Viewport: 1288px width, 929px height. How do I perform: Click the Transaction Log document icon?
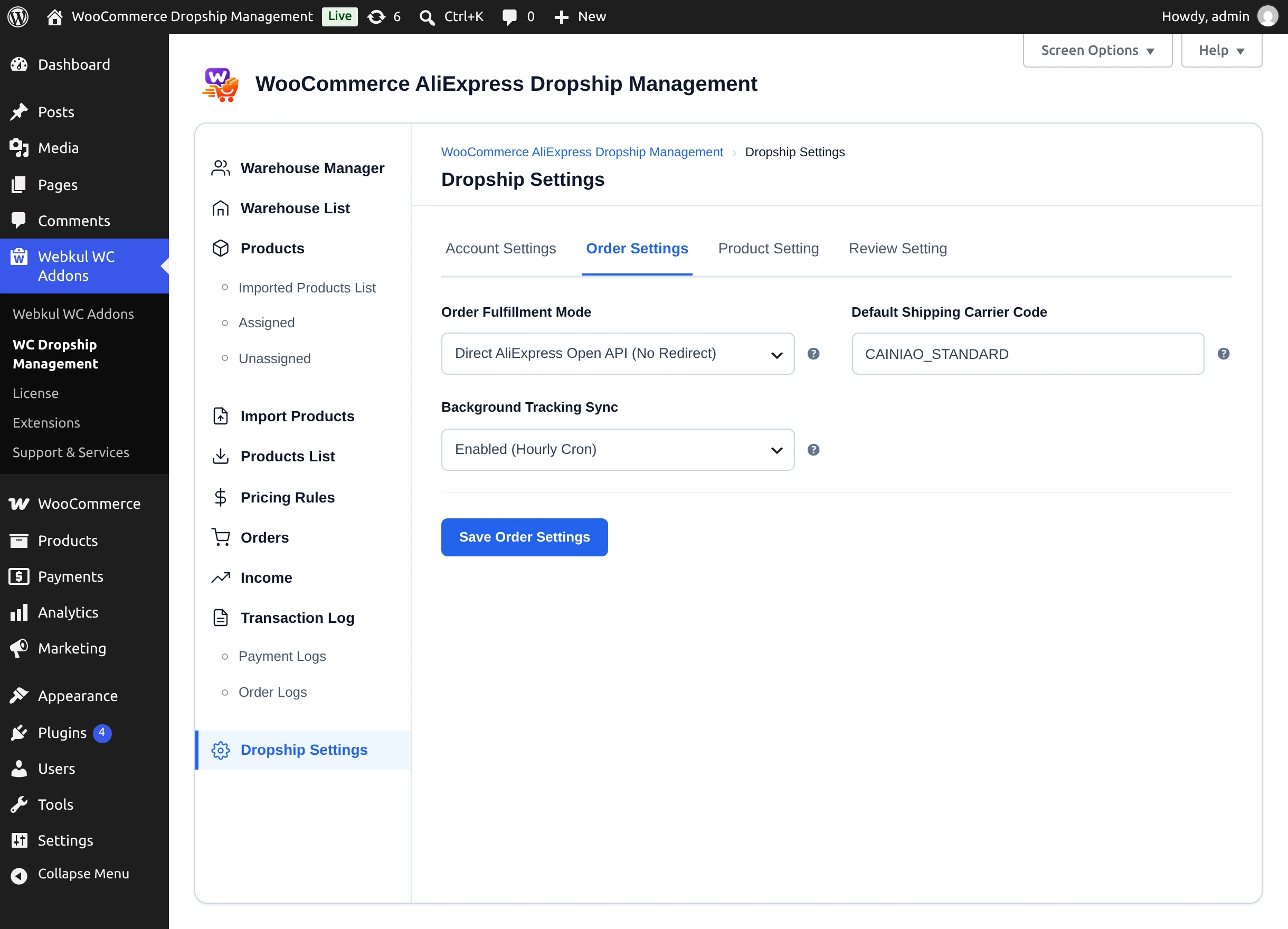click(x=220, y=617)
